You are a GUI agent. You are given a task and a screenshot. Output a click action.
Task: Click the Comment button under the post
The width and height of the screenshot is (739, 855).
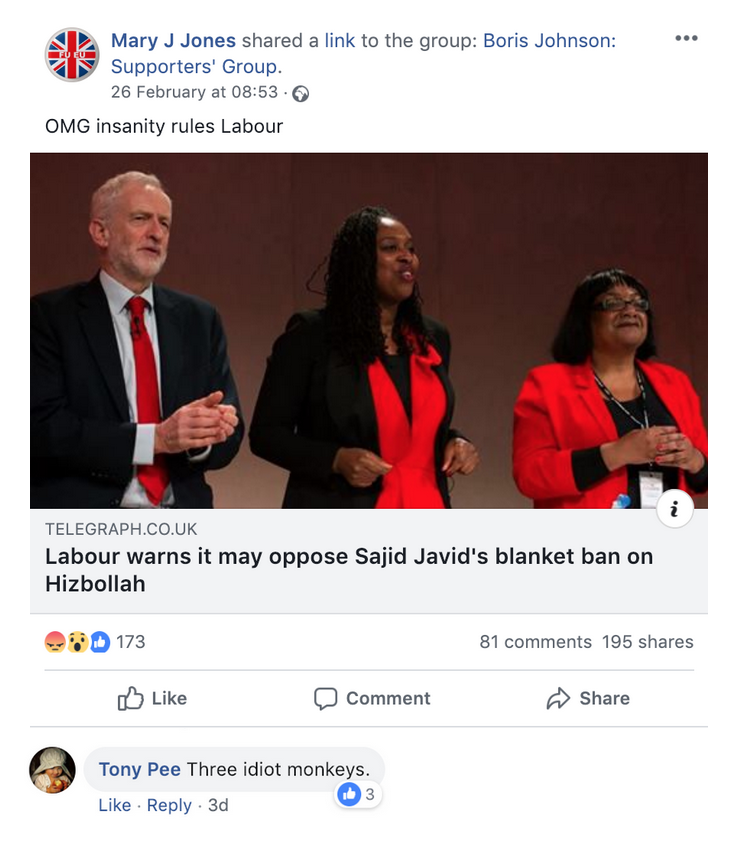[x=372, y=698]
